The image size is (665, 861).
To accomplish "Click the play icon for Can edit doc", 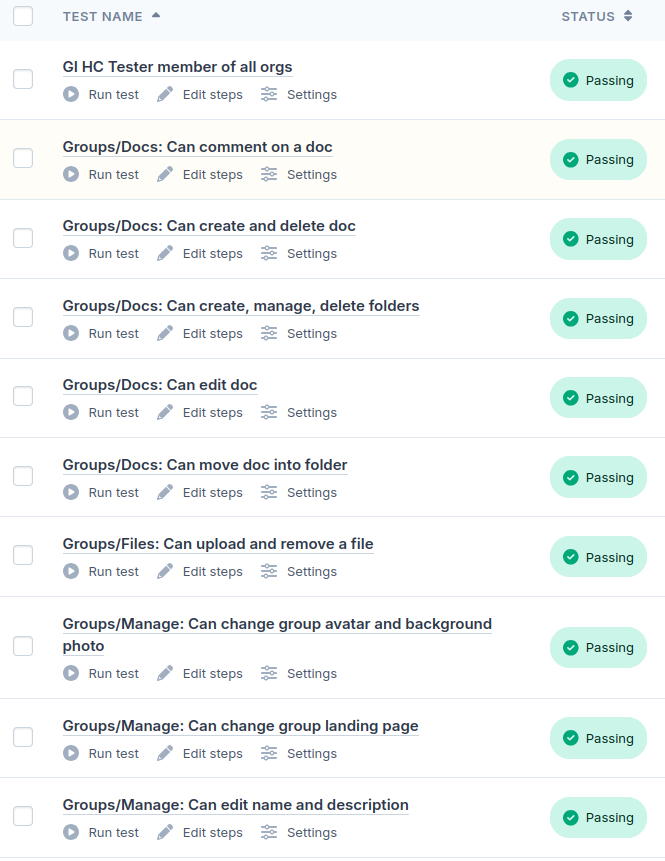I will click(71, 412).
